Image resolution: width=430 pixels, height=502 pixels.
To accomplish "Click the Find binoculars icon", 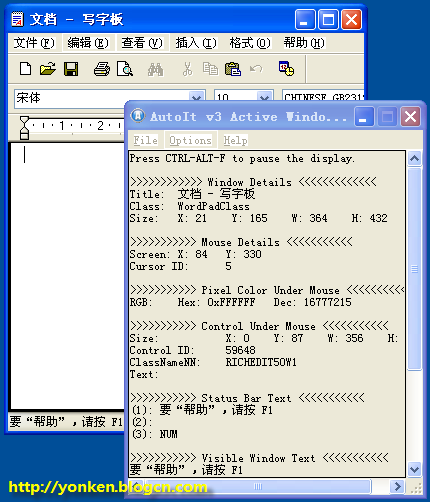I will click(x=156, y=69).
